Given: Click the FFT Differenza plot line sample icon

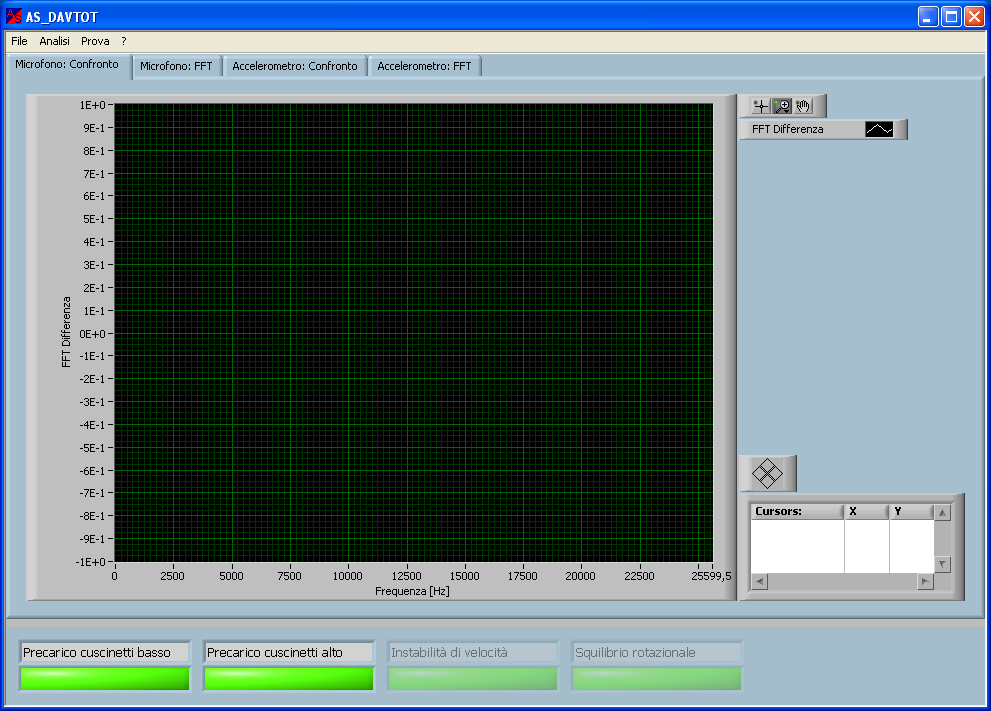Looking at the screenshot, I should pyautogui.click(x=879, y=130).
